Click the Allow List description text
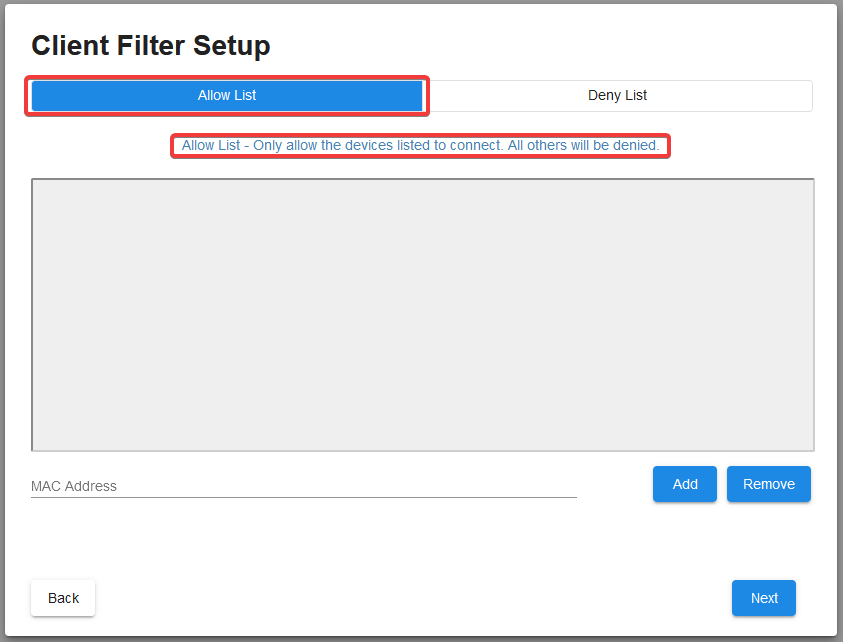Viewport: 843px width, 642px height. tap(420, 146)
